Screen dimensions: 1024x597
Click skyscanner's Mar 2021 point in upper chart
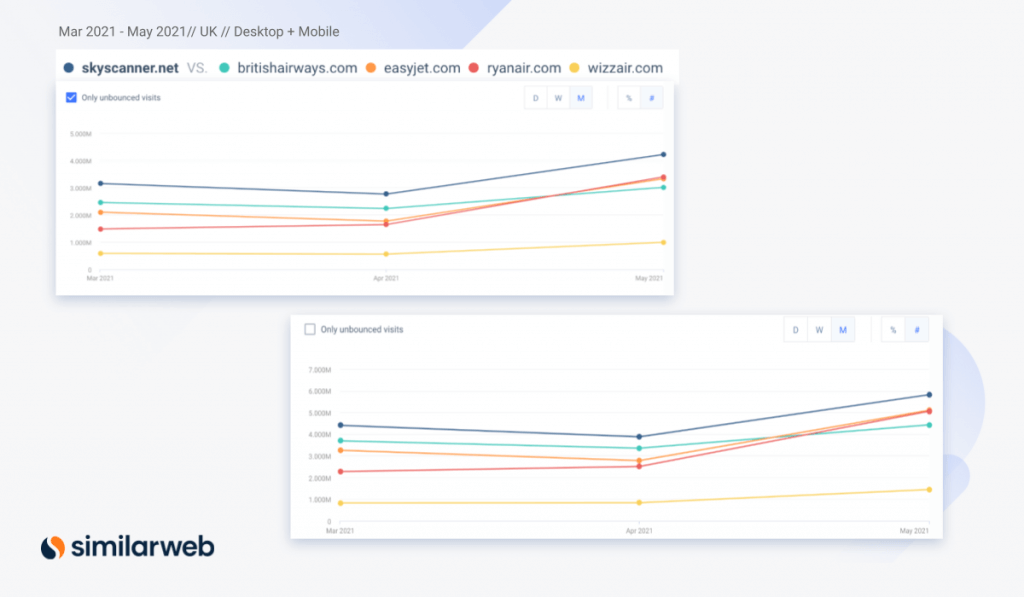[x=101, y=184]
